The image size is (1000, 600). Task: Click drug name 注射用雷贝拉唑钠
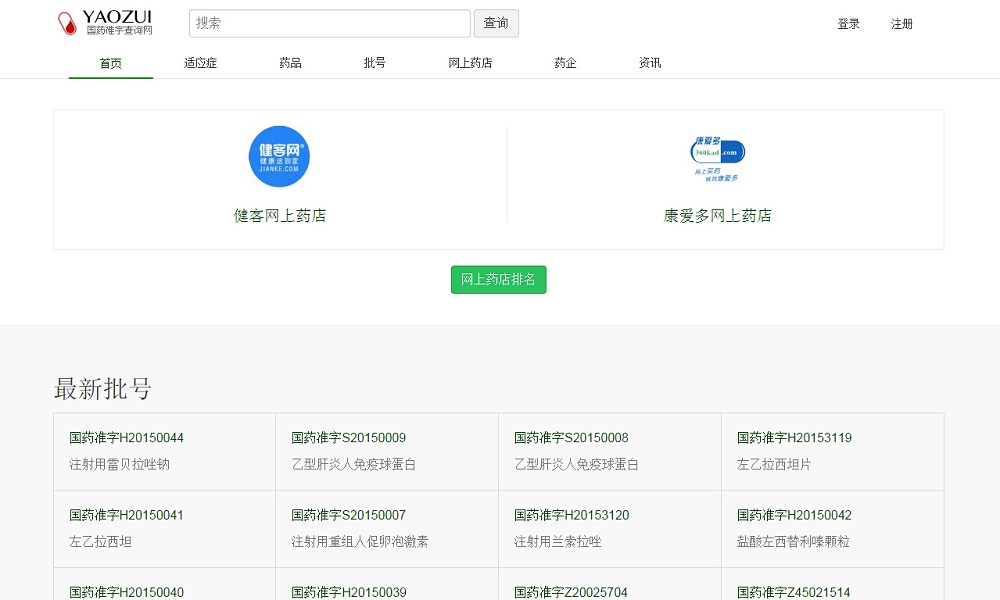tap(119, 465)
